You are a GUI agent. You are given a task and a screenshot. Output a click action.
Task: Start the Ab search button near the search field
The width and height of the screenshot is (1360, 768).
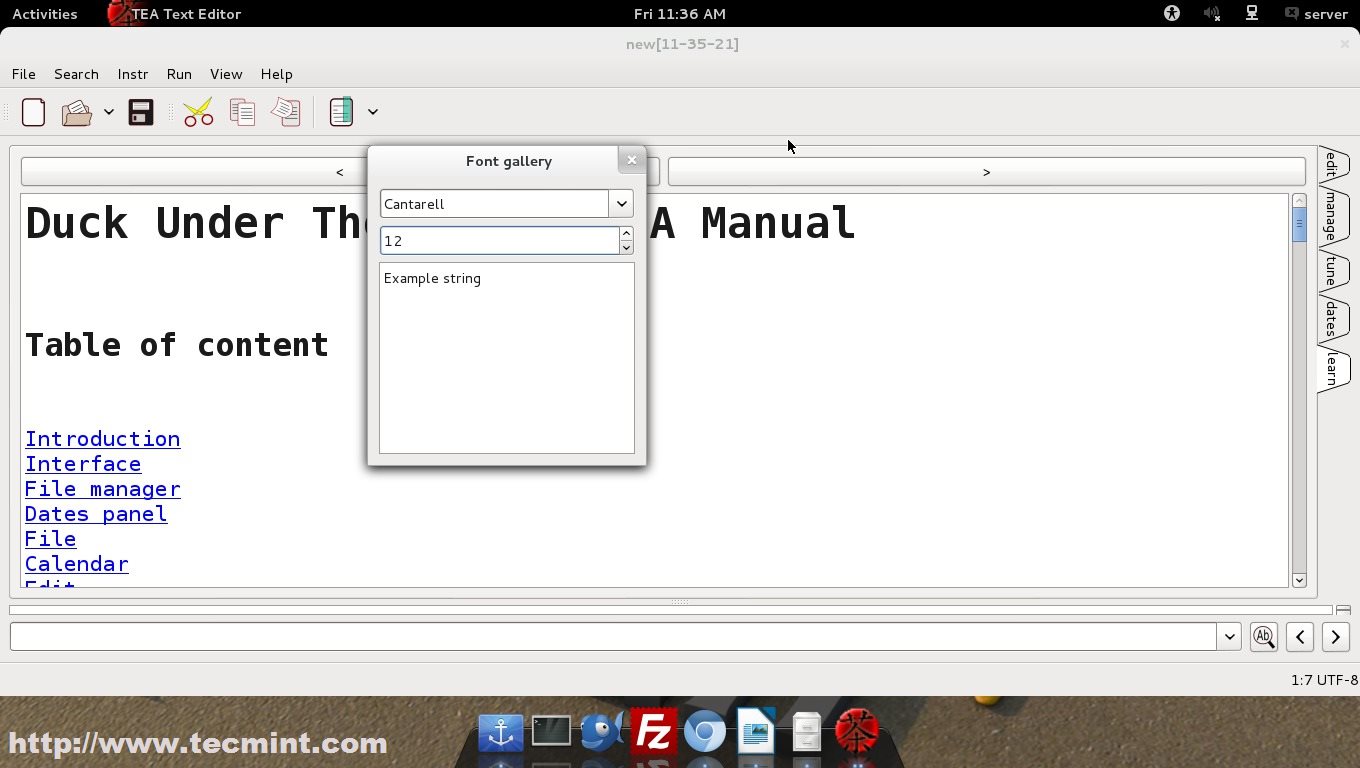[x=1263, y=637]
